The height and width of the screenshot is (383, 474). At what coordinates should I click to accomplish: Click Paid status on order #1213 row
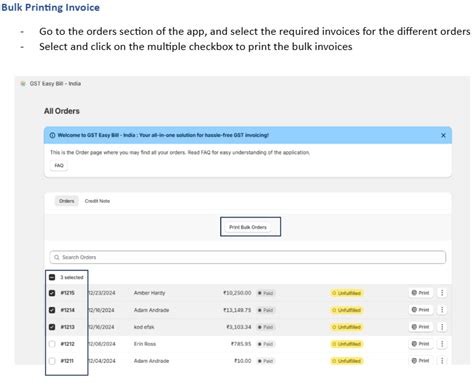[x=266, y=327]
